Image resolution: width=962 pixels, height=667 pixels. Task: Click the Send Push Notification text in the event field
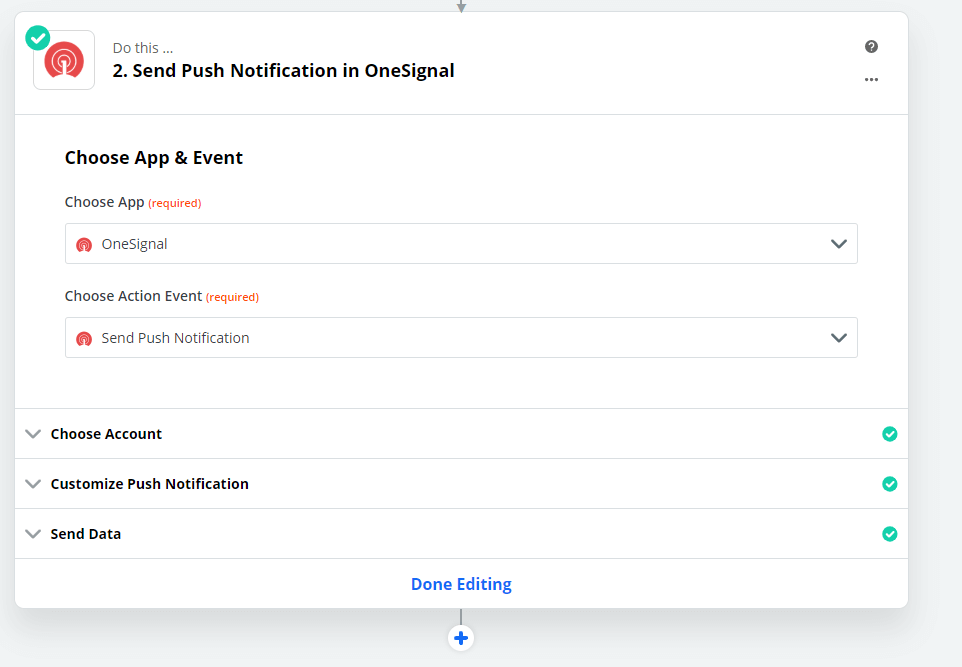[176, 338]
